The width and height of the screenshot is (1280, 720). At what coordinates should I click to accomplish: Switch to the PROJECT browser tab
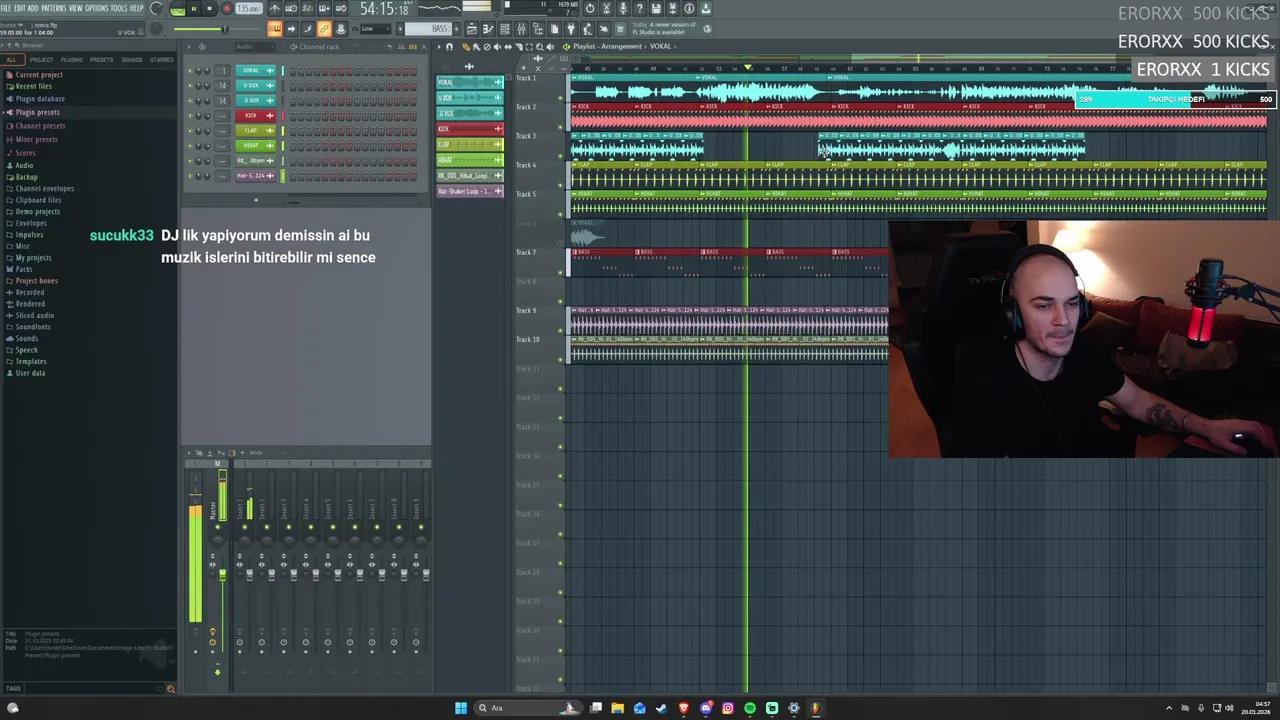click(41, 60)
